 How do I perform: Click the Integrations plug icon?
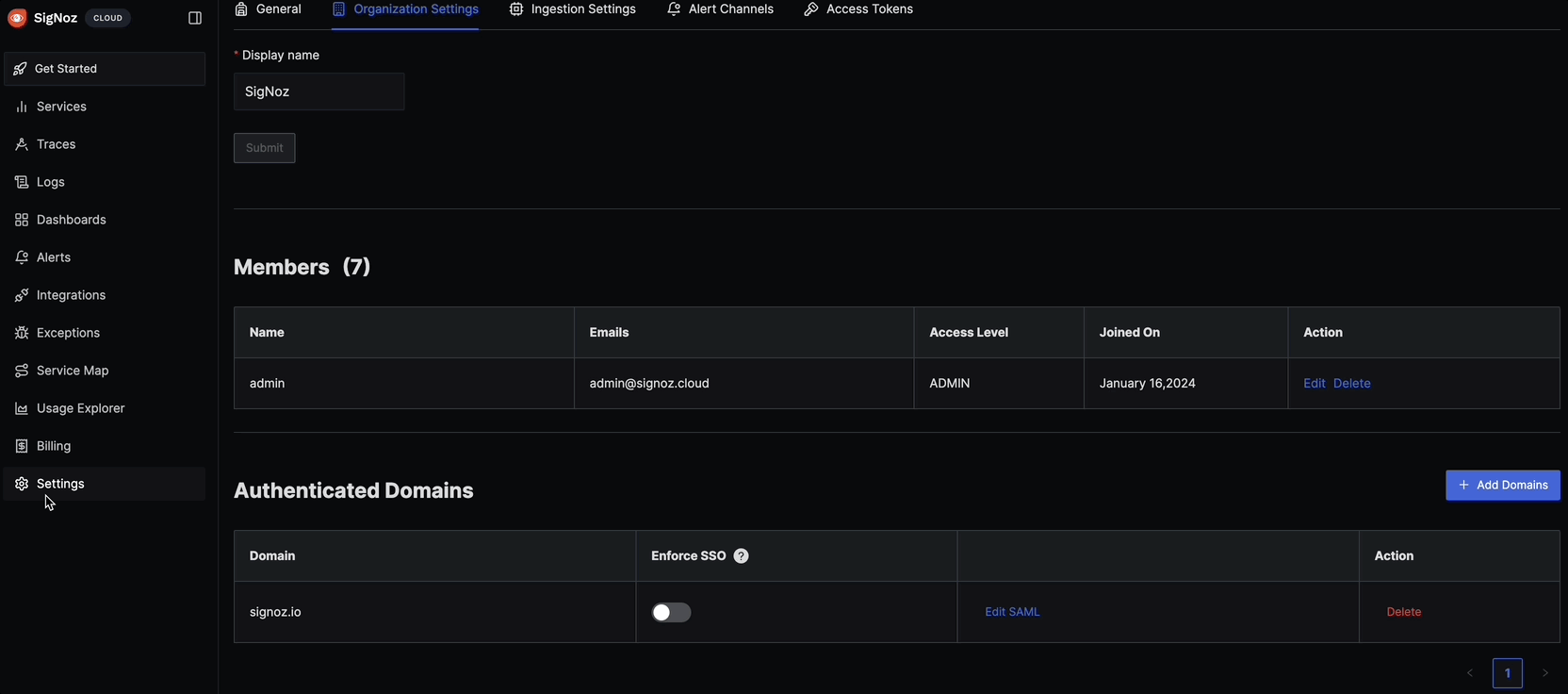click(22, 295)
